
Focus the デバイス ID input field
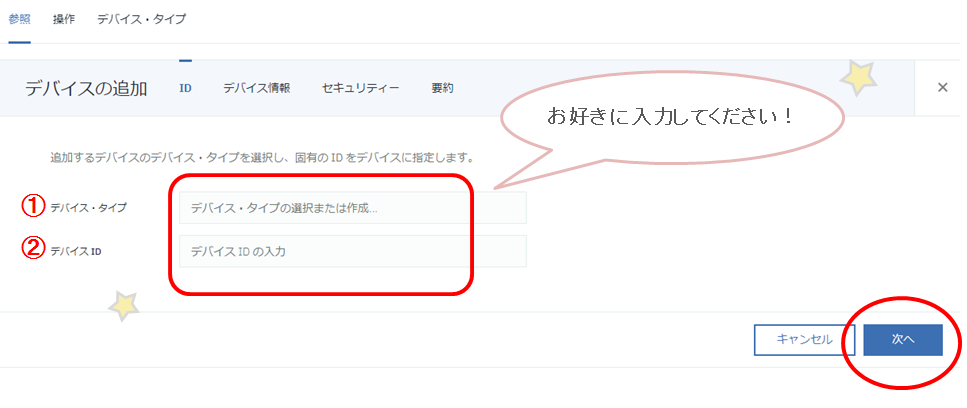pyautogui.click(x=353, y=251)
